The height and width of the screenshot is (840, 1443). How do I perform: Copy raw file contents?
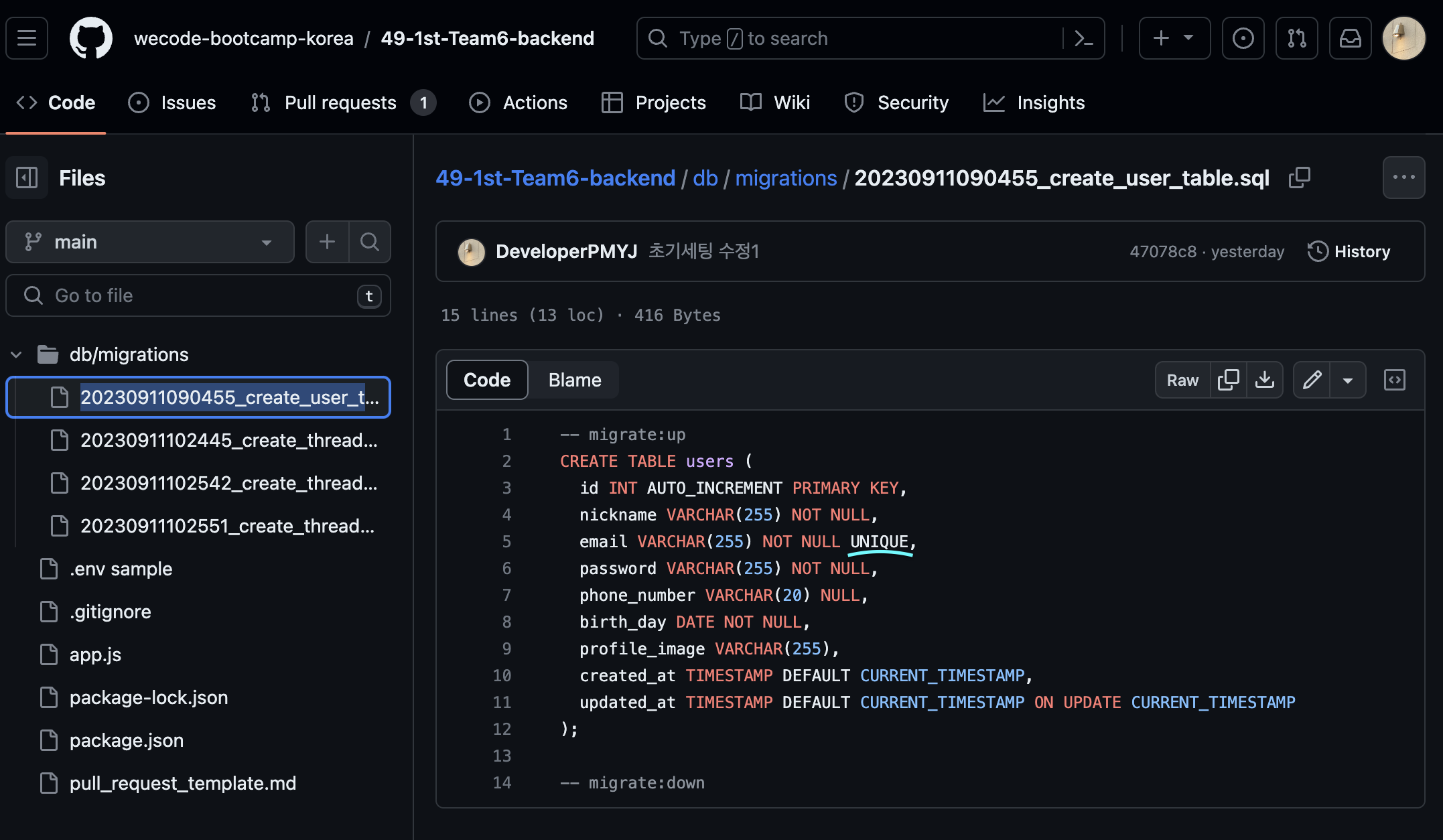1228,380
